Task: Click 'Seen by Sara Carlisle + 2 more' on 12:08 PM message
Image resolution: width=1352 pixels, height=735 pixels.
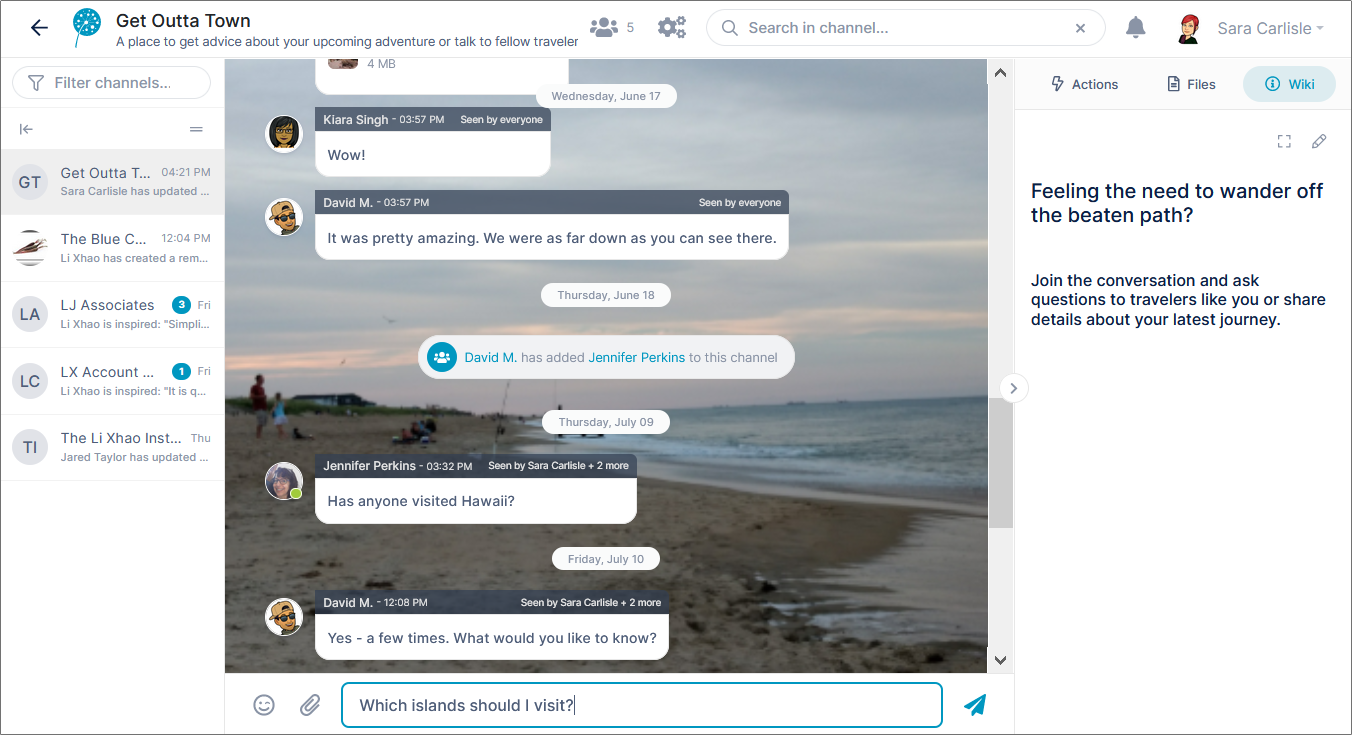Action: pyautogui.click(x=591, y=603)
